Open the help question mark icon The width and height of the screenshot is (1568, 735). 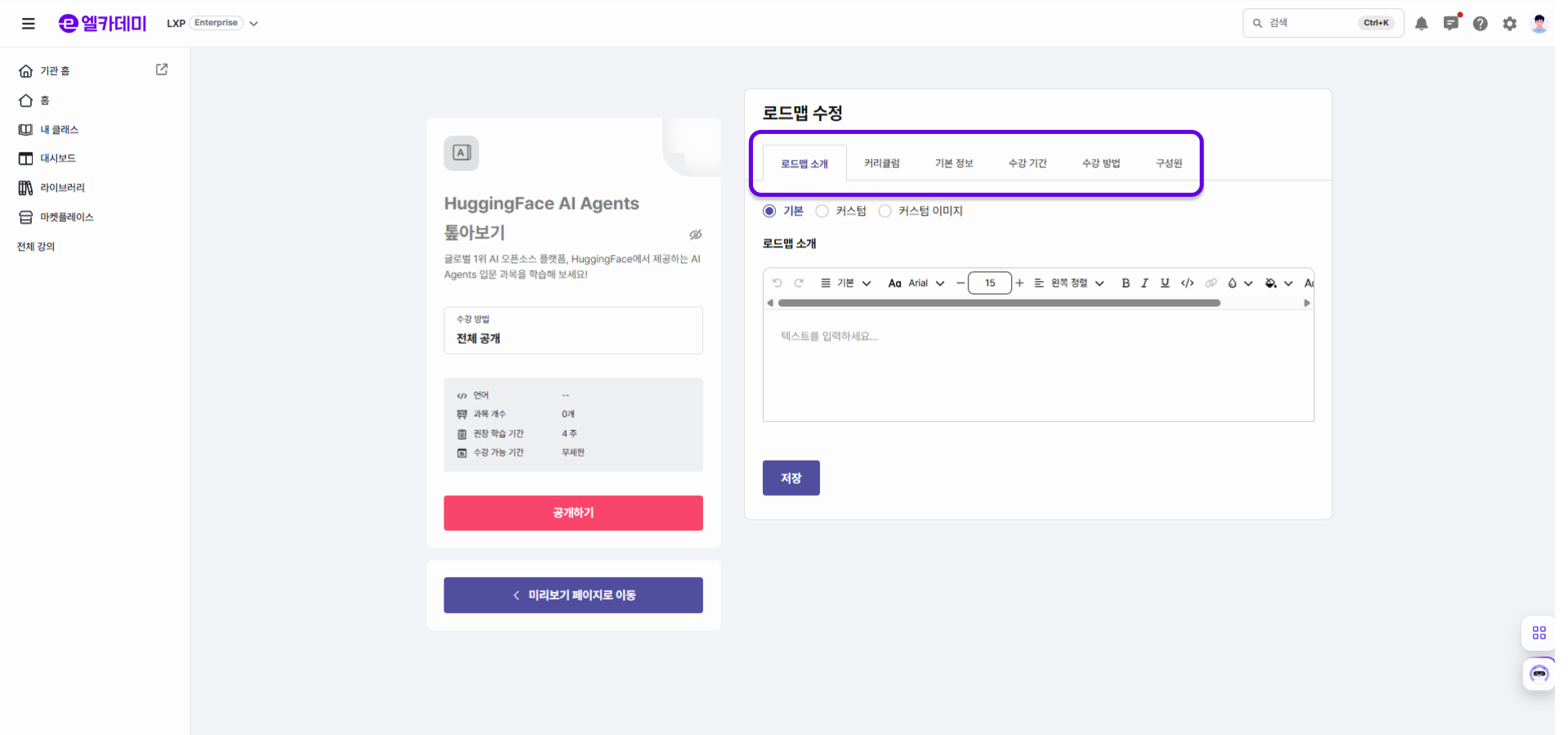(1480, 24)
